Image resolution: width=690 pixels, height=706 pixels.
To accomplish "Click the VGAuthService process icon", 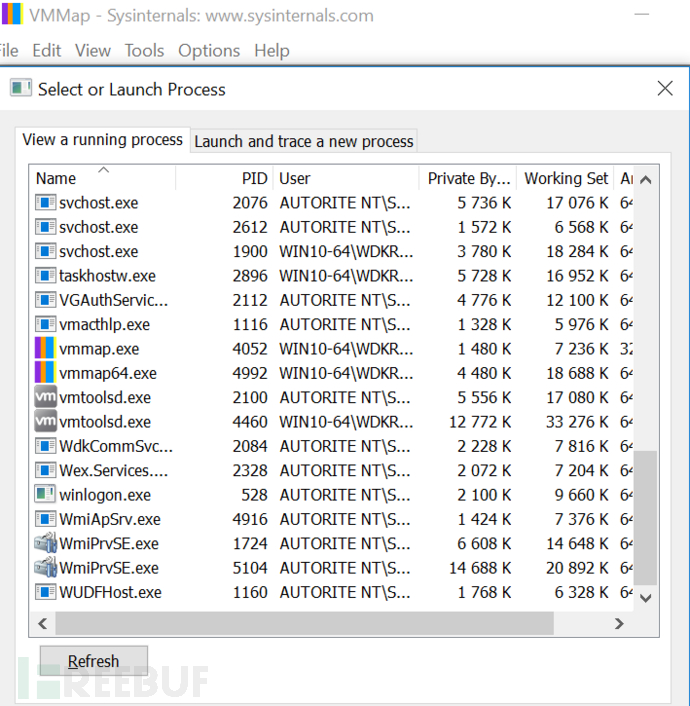I will (x=45, y=300).
